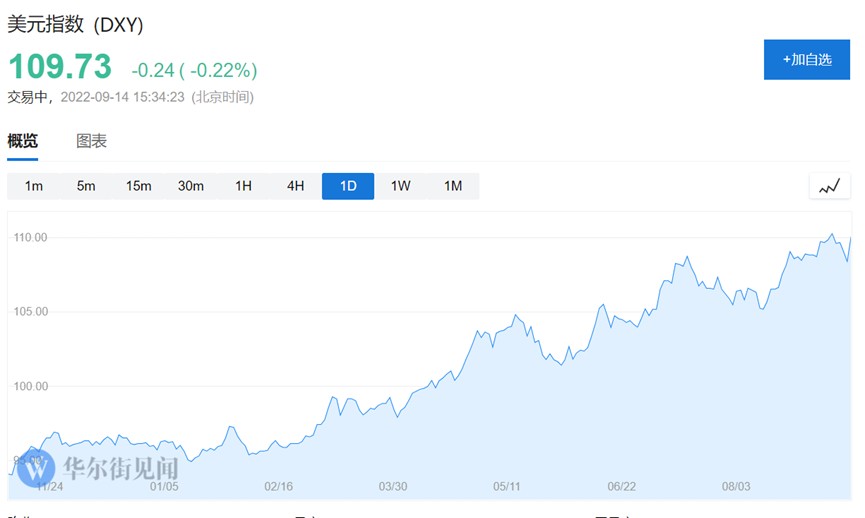865x518 pixels.
Task: Choose the 1M monthly interval
Action: (x=453, y=186)
